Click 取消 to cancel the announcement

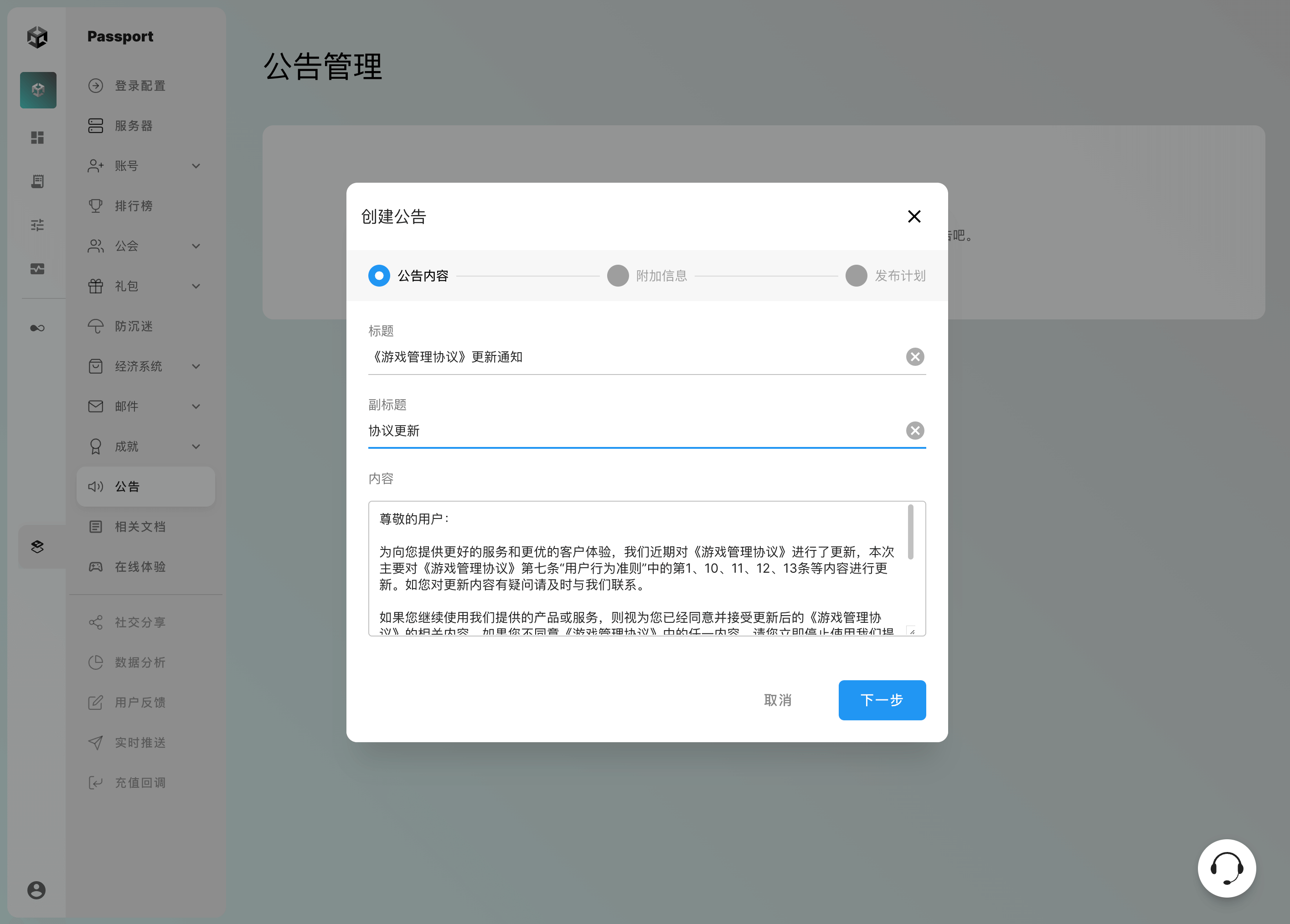pos(778,700)
